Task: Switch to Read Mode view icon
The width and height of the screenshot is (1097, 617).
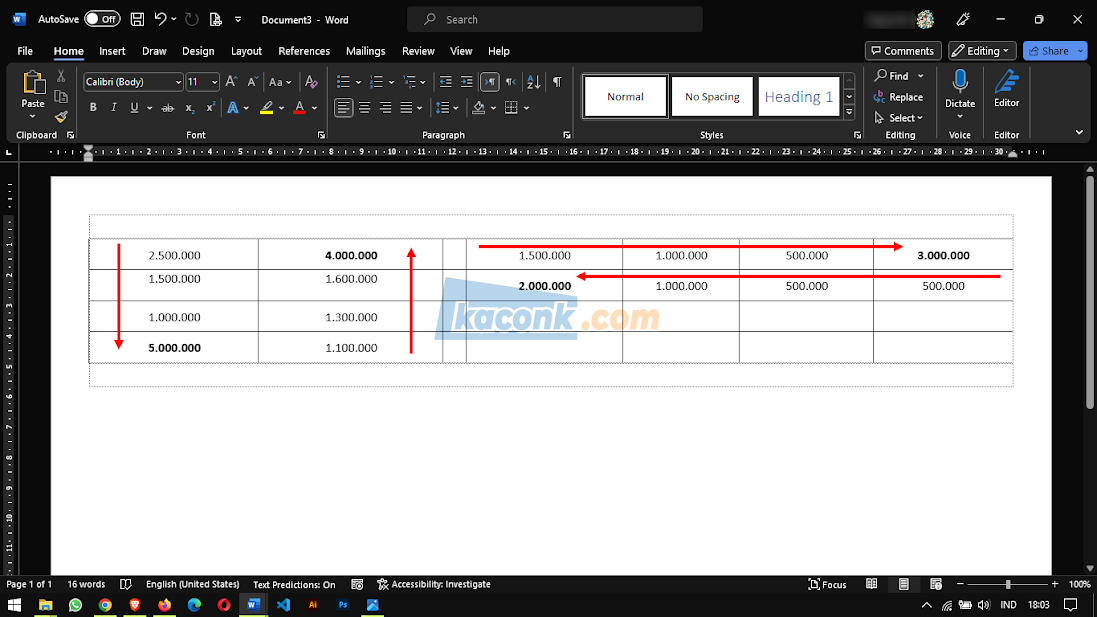Action: [x=872, y=584]
